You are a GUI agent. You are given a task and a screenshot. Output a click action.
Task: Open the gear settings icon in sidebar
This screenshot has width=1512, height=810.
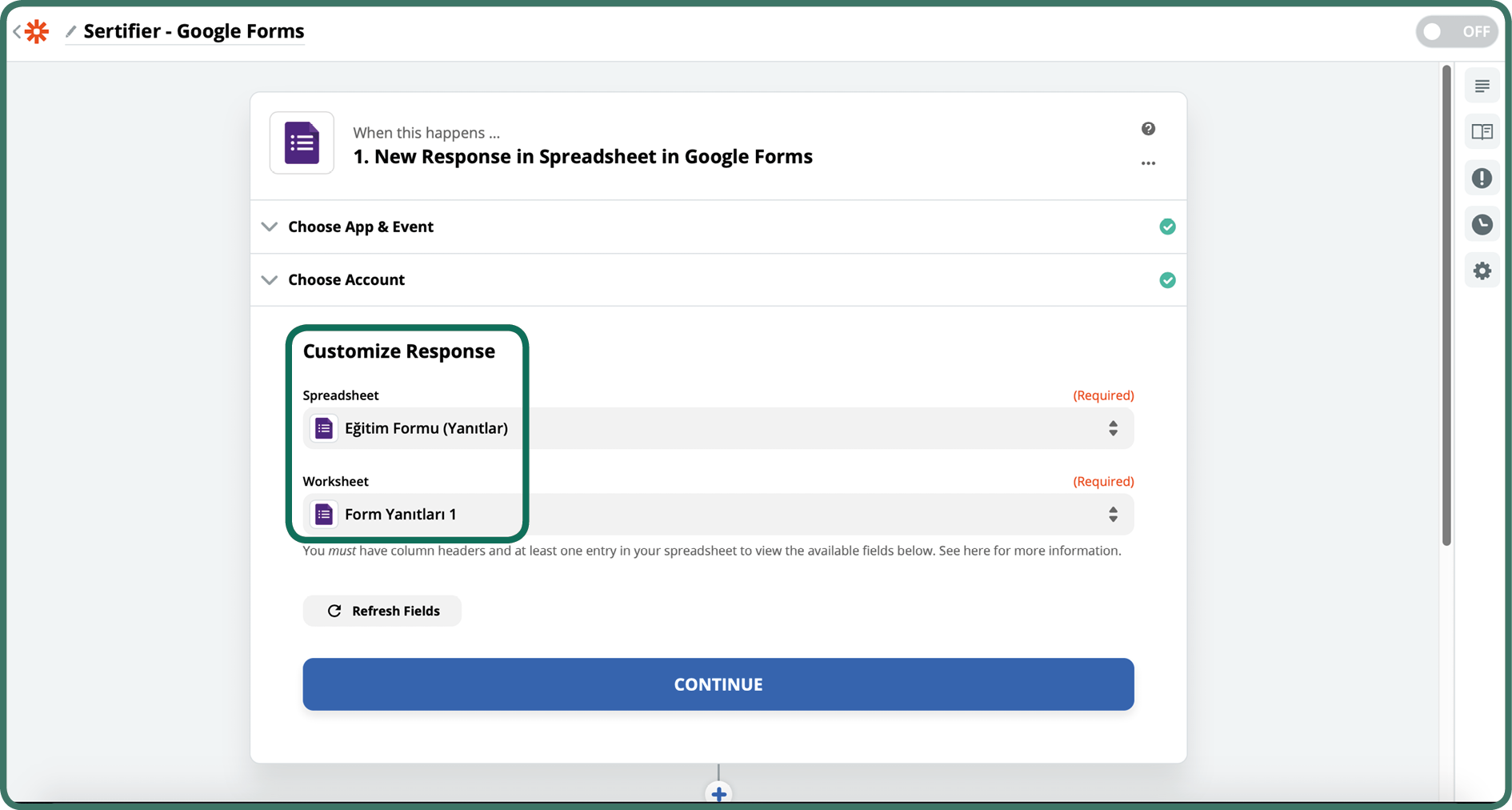(x=1482, y=271)
